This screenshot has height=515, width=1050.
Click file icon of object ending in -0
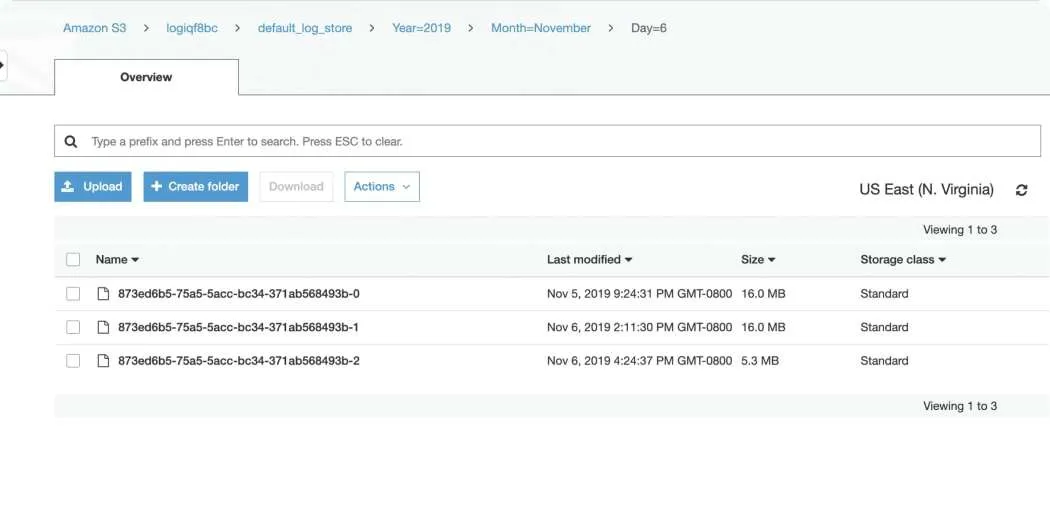point(103,293)
